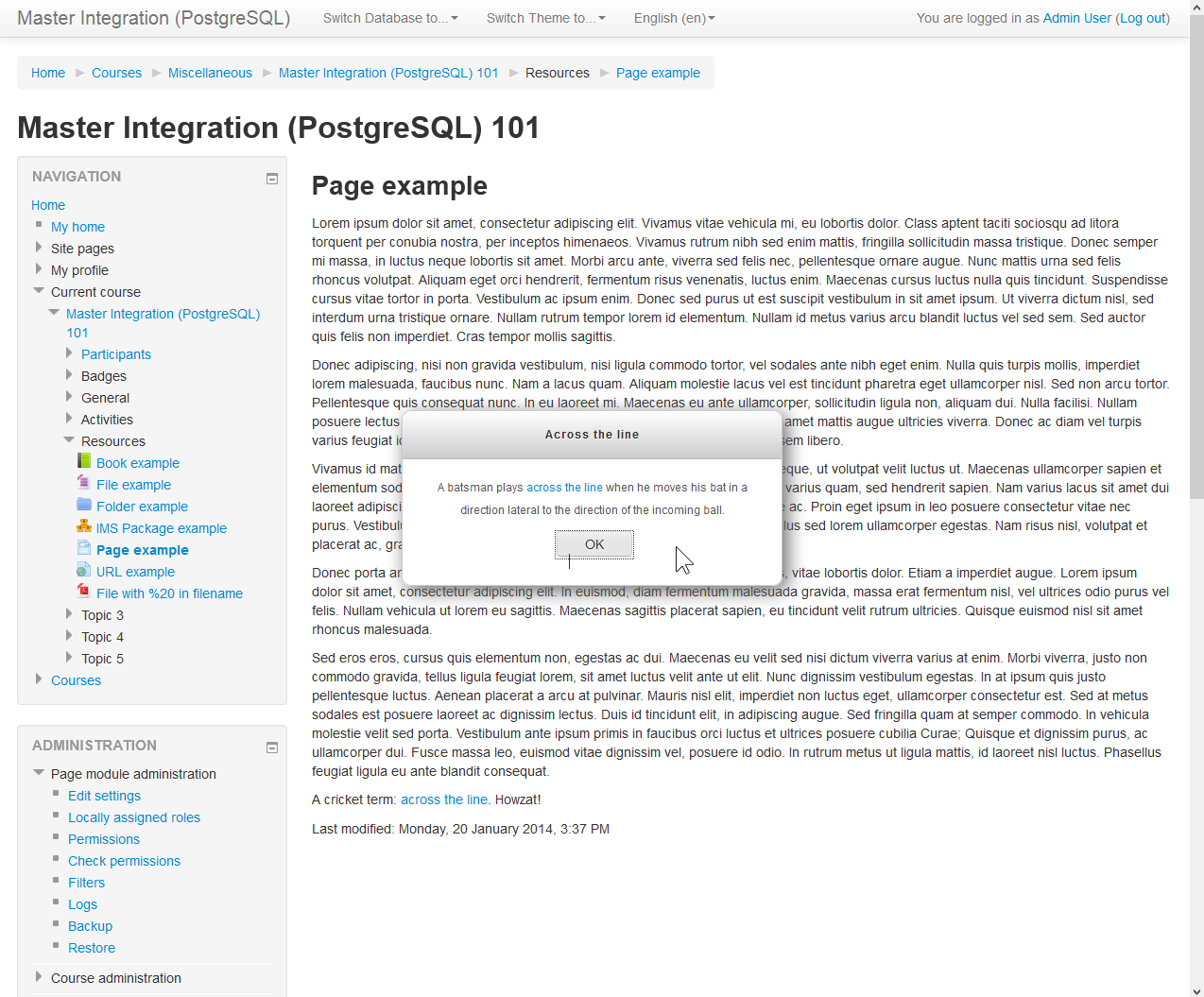
Task: Click the Home link in Navigation block
Action: coord(48,205)
